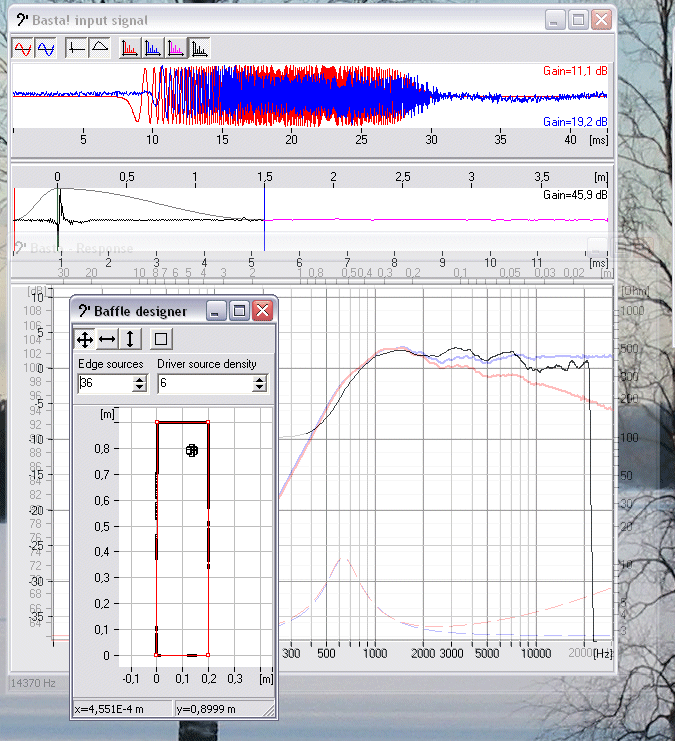675x741 pixels.
Task: Select the vertical resize arrow tool
Action: 130,339
